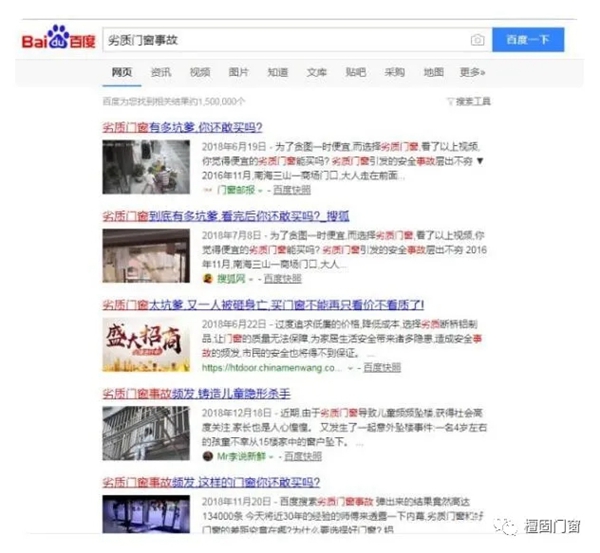The image size is (600, 553).
Task: Go to the 文库 tab
Action: click(316, 72)
